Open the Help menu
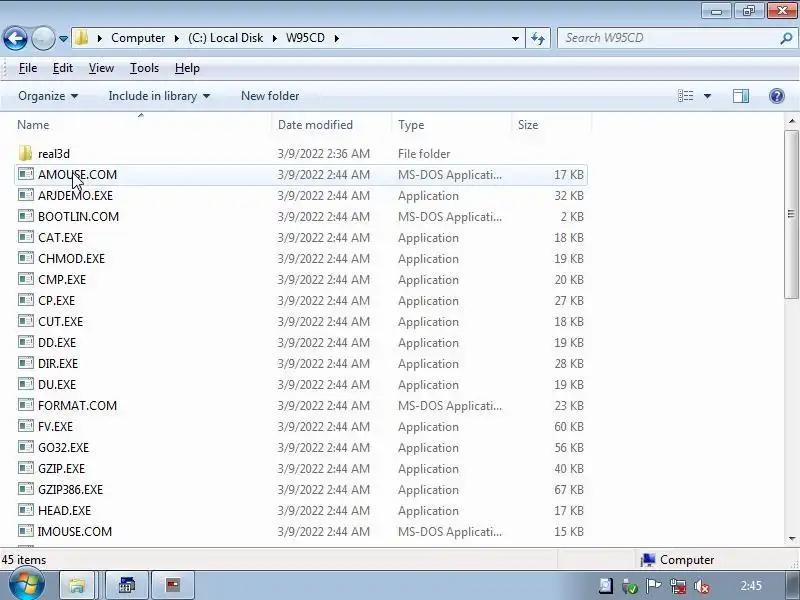Screen dimensions: 800x600 [x=187, y=68]
